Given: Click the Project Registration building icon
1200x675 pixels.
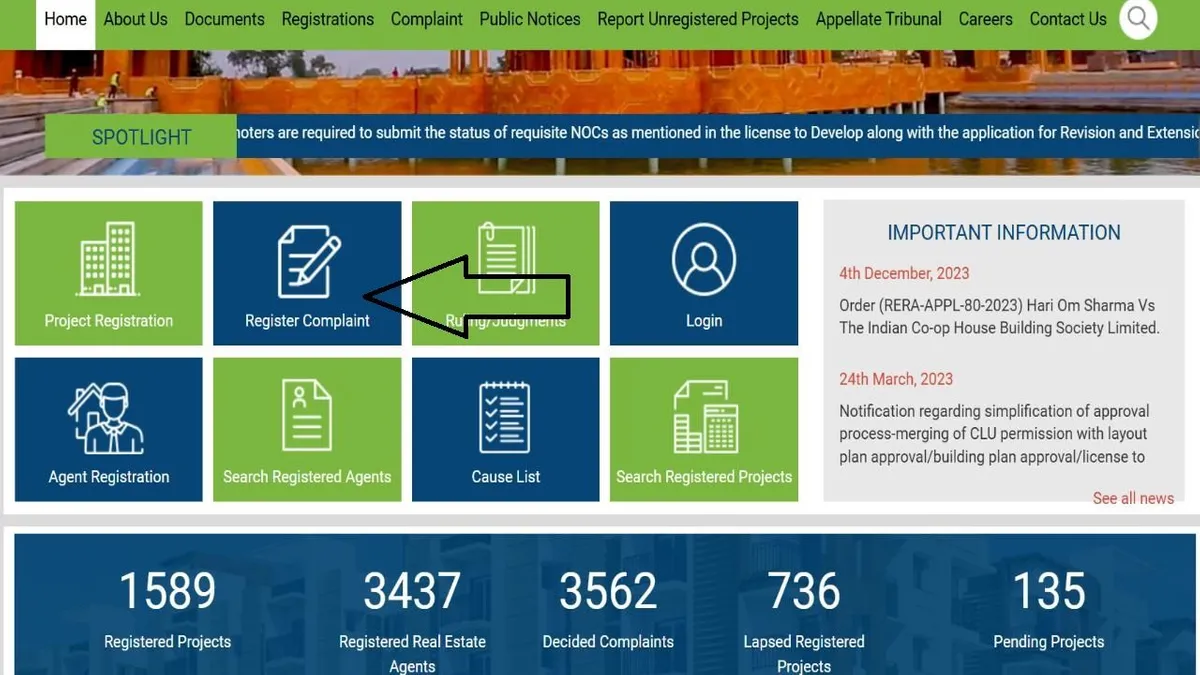Looking at the screenshot, I should pos(108,259).
